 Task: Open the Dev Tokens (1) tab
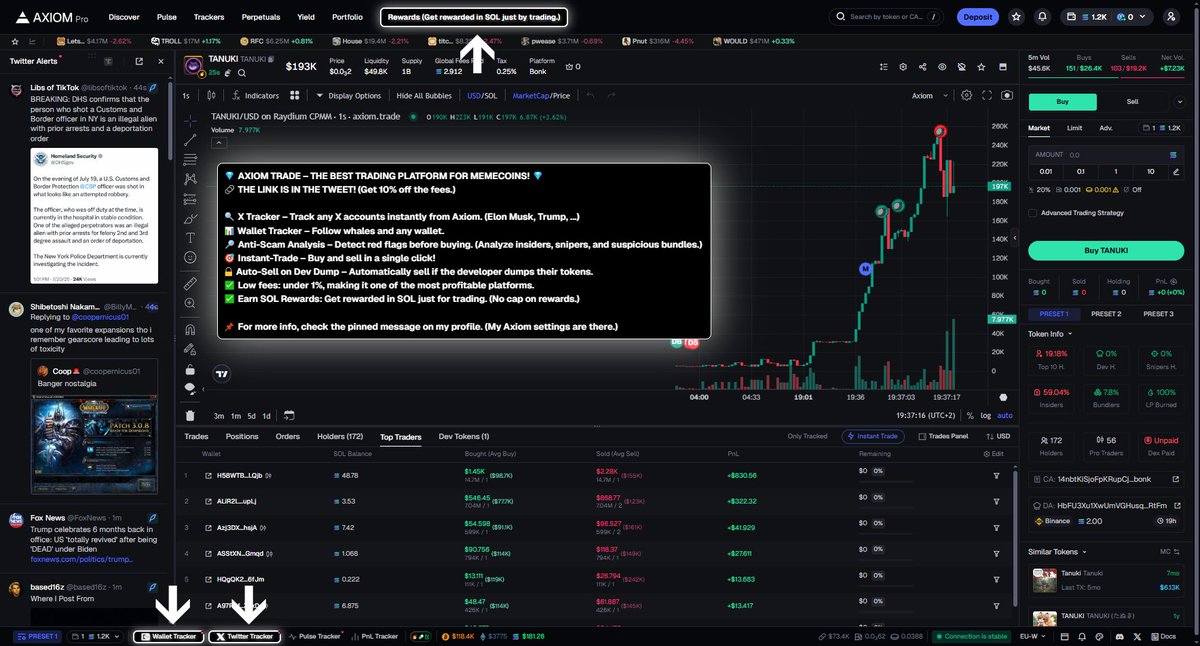(464, 437)
